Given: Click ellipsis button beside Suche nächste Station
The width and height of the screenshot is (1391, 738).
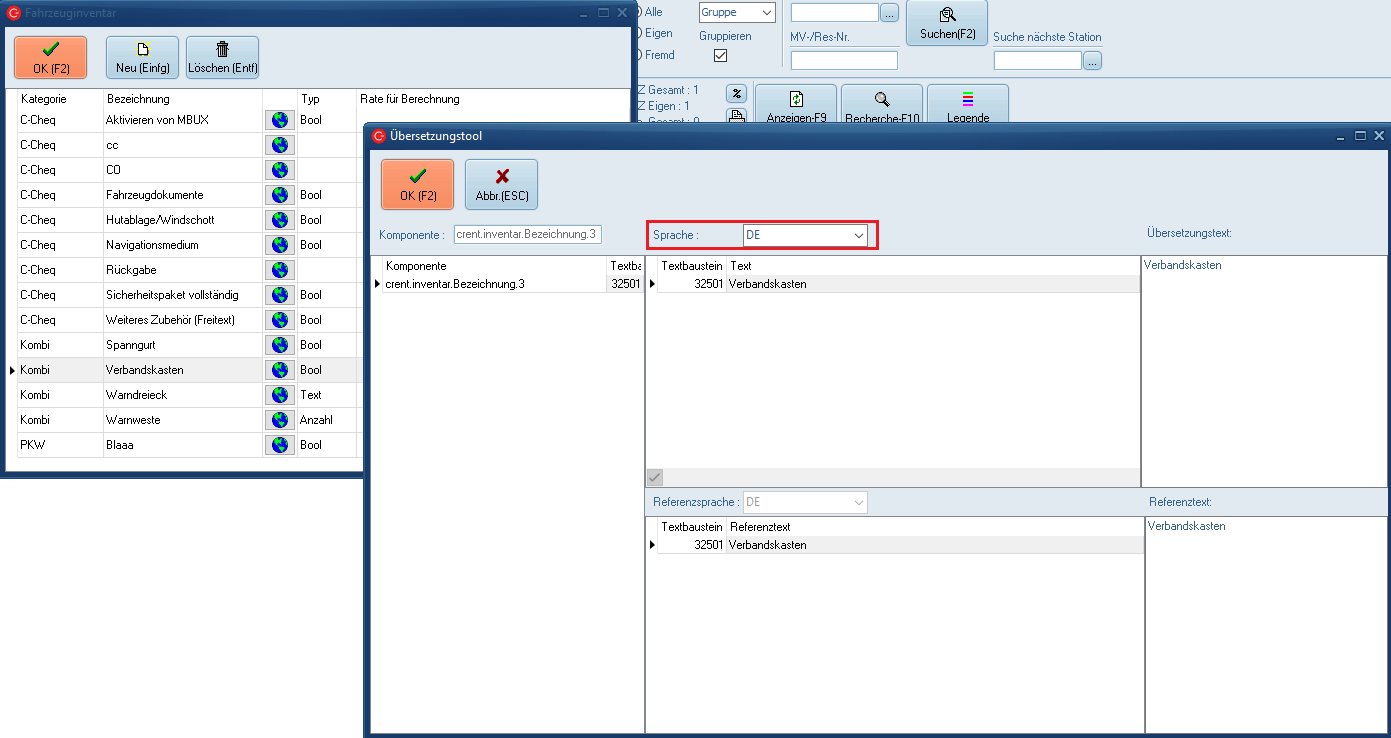Looking at the screenshot, I should [1092, 61].
